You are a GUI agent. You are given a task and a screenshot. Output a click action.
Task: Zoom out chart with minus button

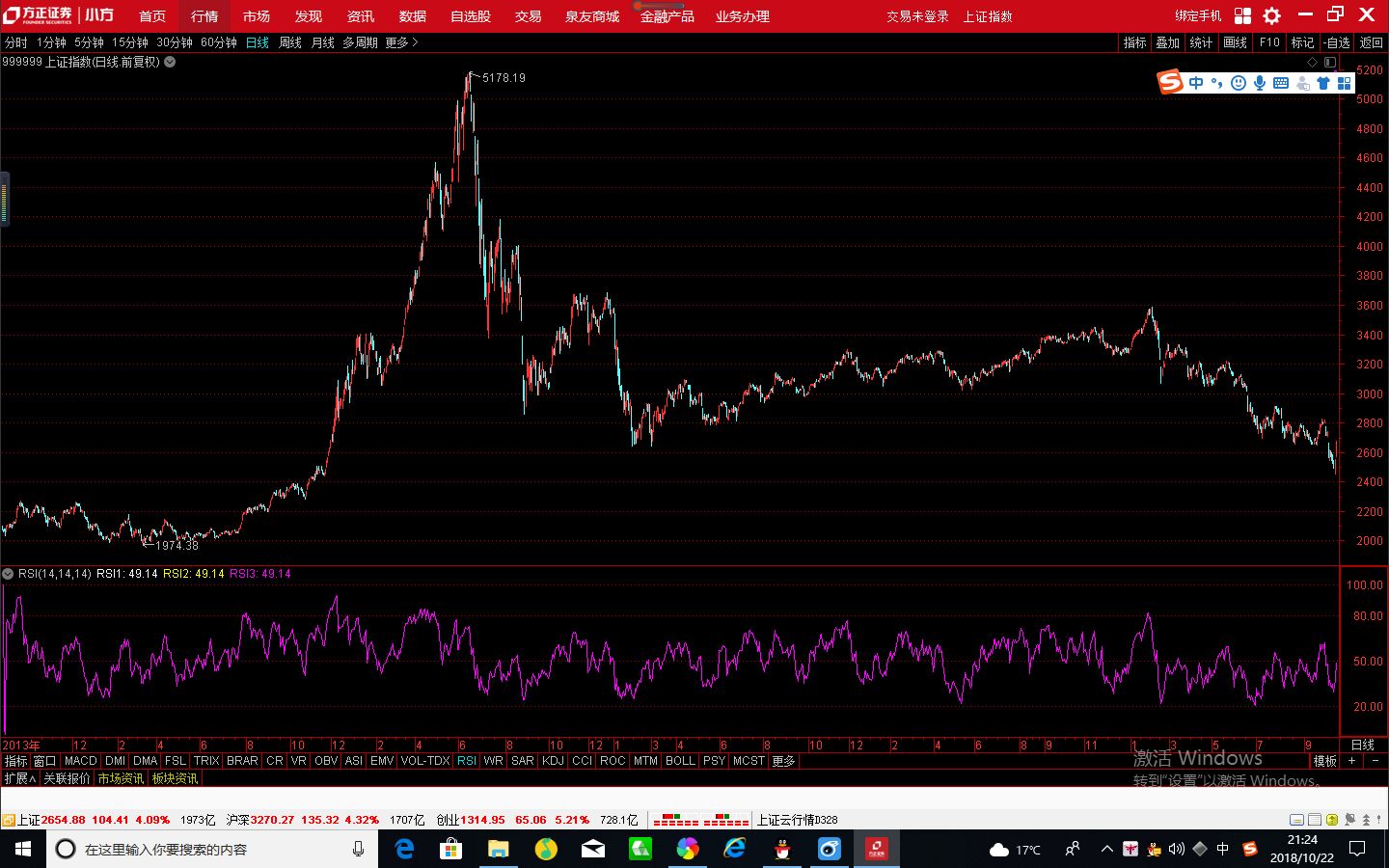click(x=1375, y=761)
